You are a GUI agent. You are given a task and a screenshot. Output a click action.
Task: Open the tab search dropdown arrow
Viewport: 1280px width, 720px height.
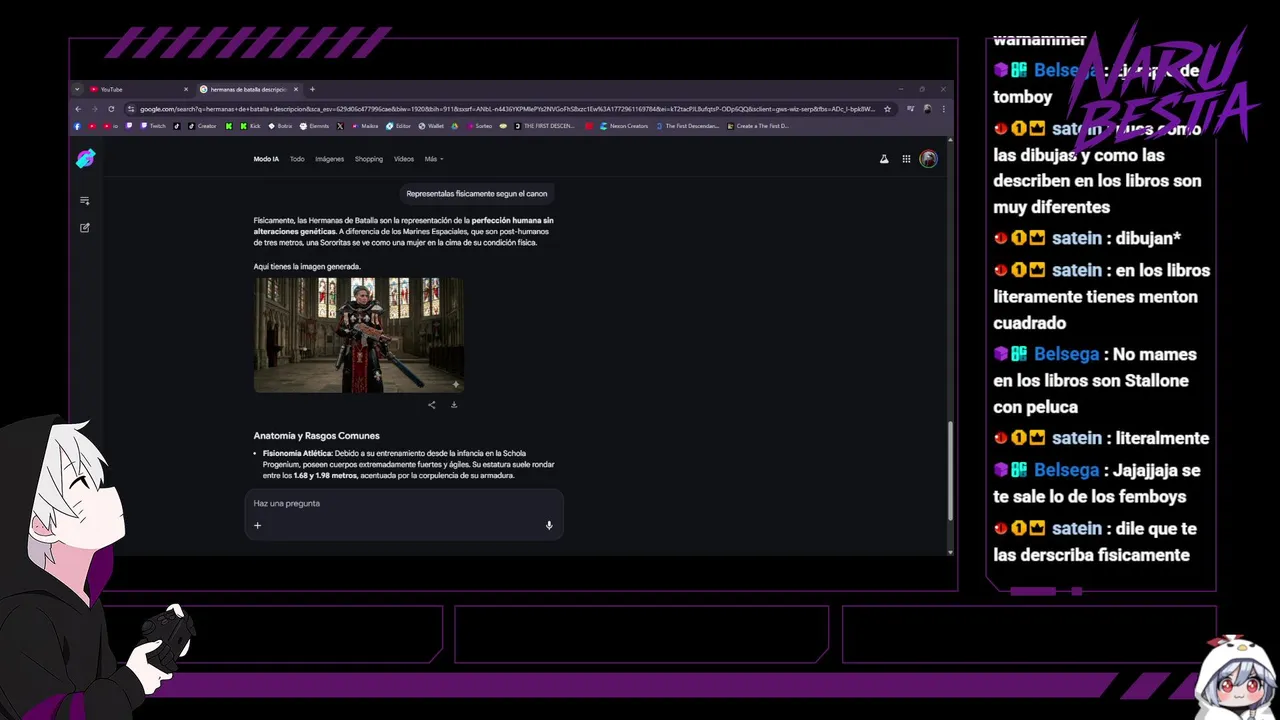pyautogui.click(x=77, y=89)
